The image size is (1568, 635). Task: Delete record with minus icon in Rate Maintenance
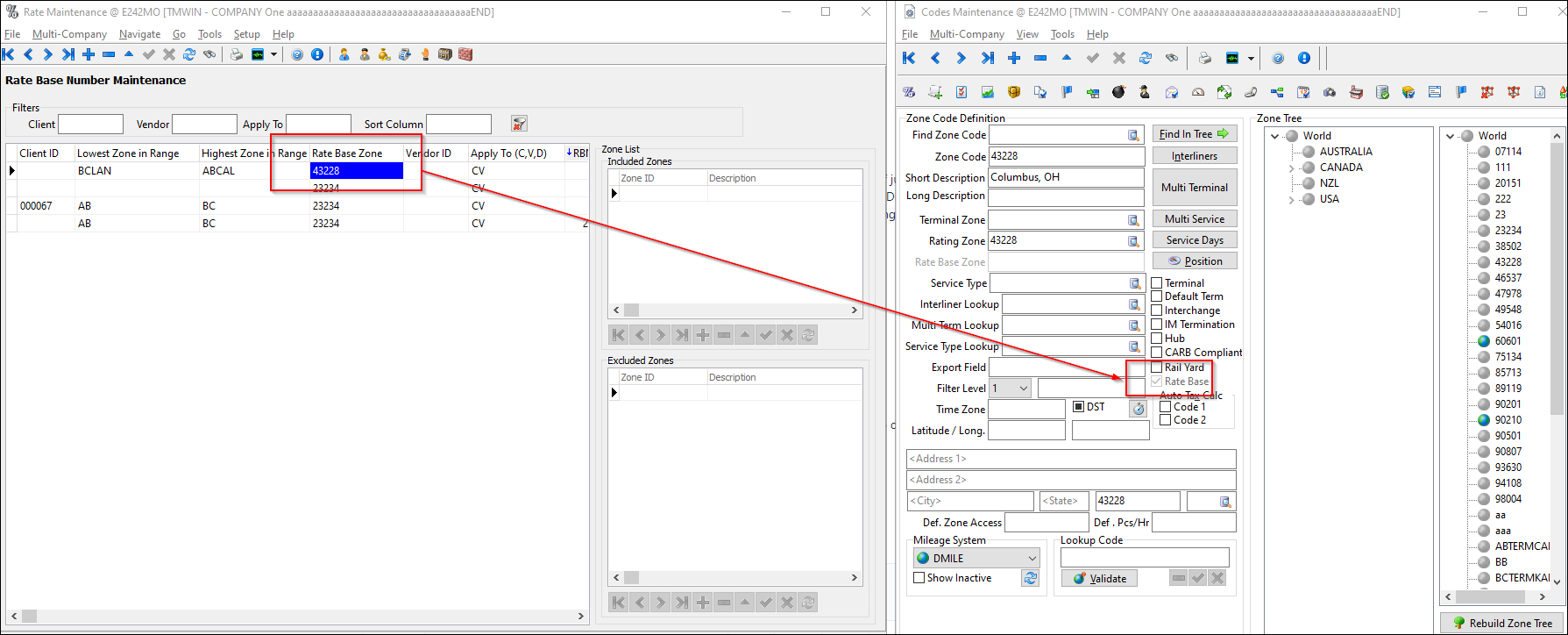pyautogui.click(x=109, y=54)
